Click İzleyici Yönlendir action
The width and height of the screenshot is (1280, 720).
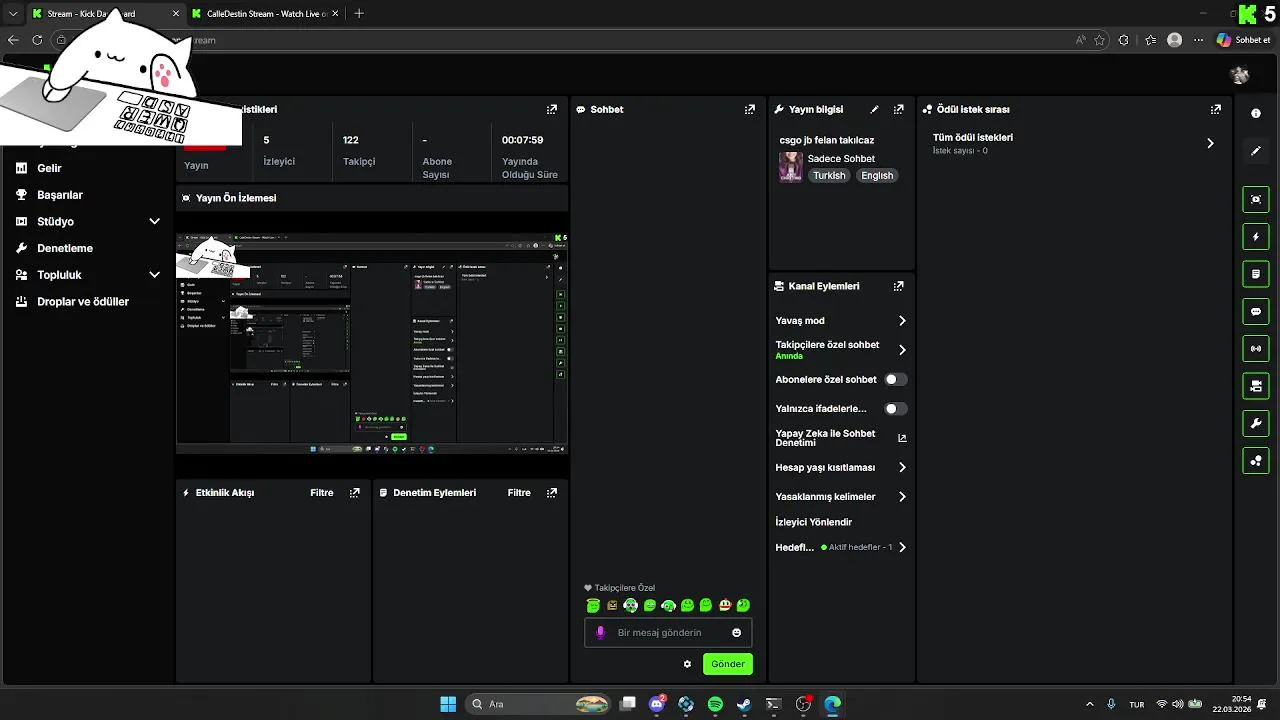814,522
